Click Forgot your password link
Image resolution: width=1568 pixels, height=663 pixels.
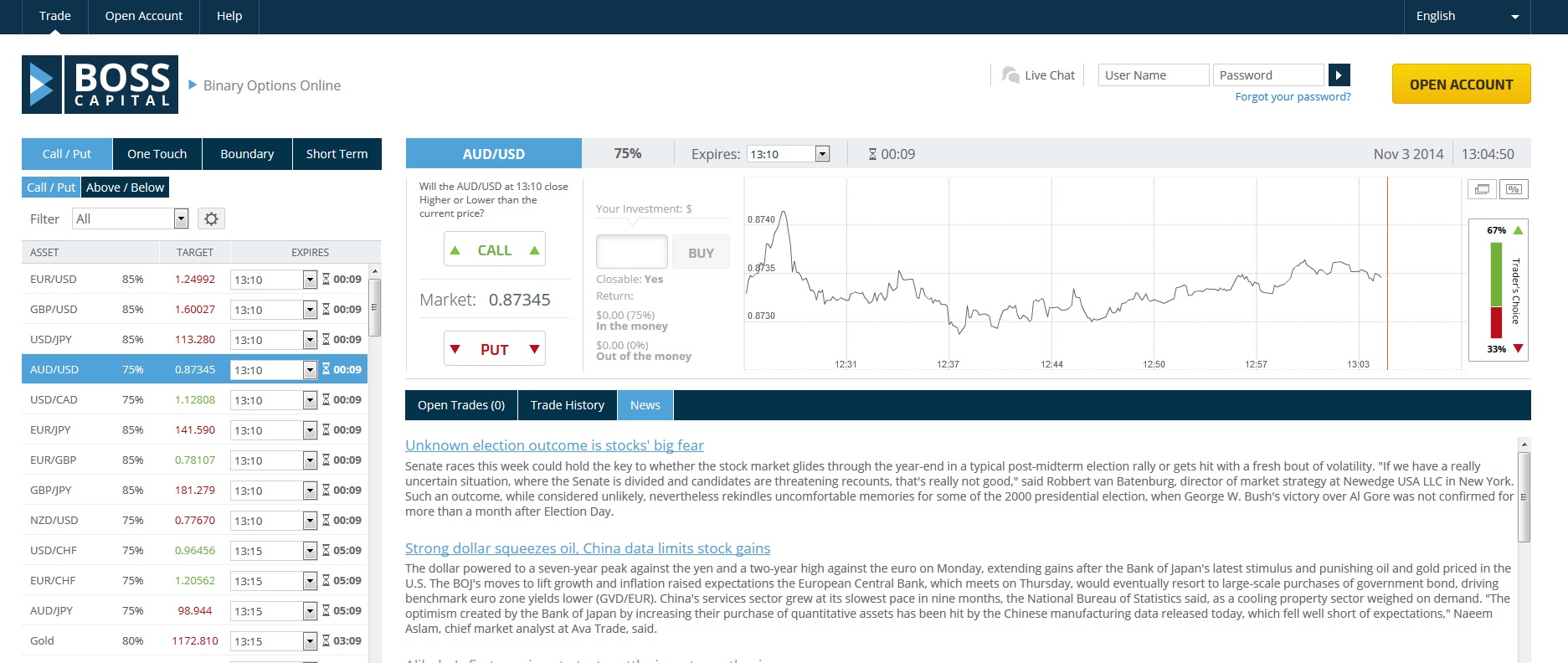click(x=1293, y=96)
